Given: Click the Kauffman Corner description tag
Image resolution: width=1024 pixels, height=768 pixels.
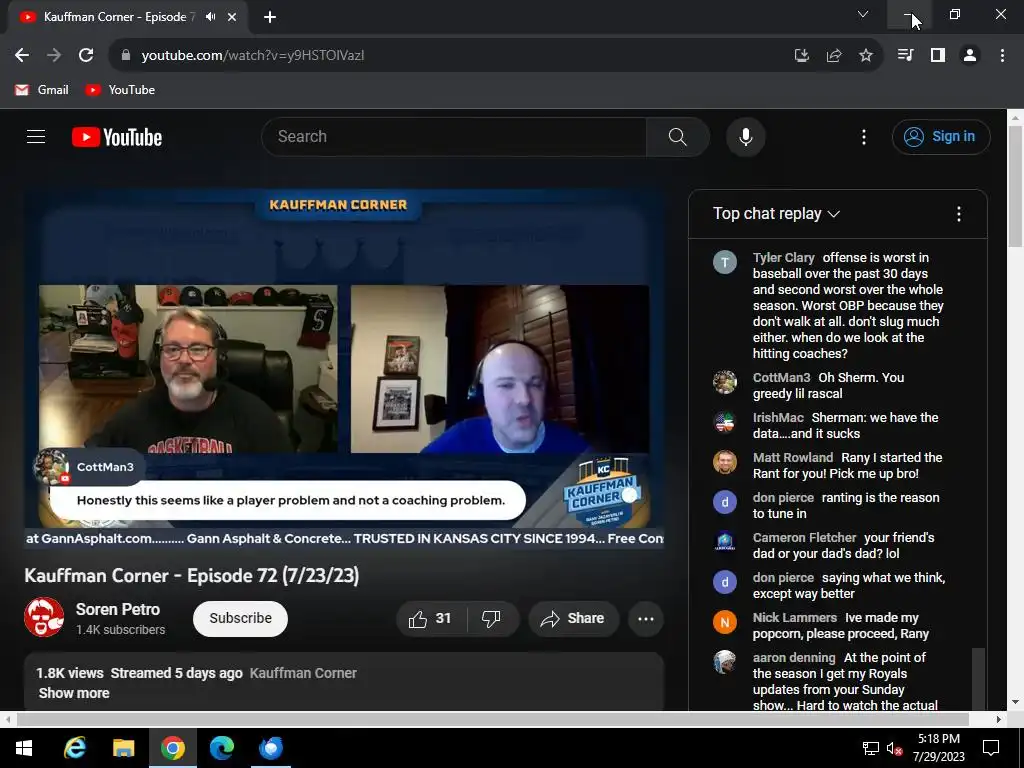Looking at the screenshot, I should tap(303, 673).
